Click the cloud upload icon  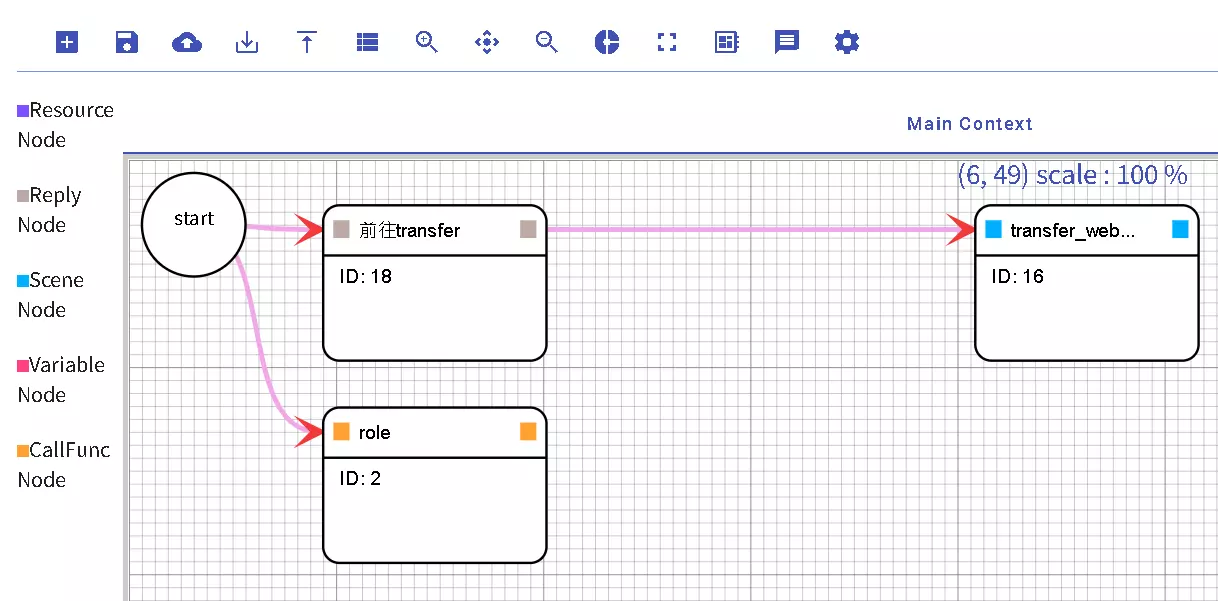pos(187,42)
